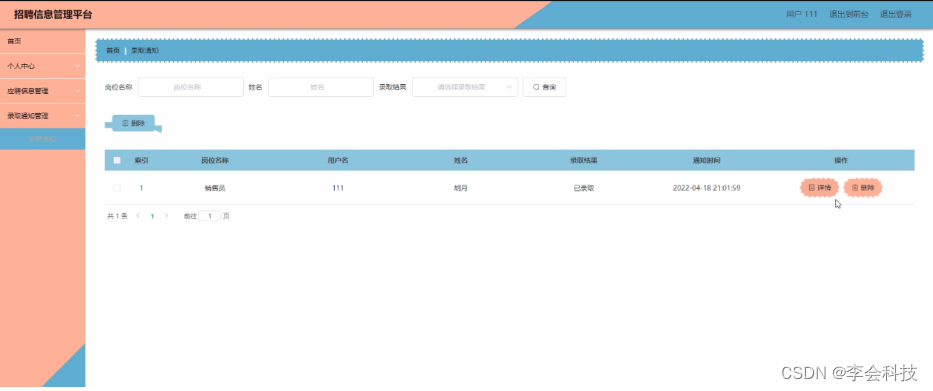Click the 岗位名称 column header

(x=215, y=160)
